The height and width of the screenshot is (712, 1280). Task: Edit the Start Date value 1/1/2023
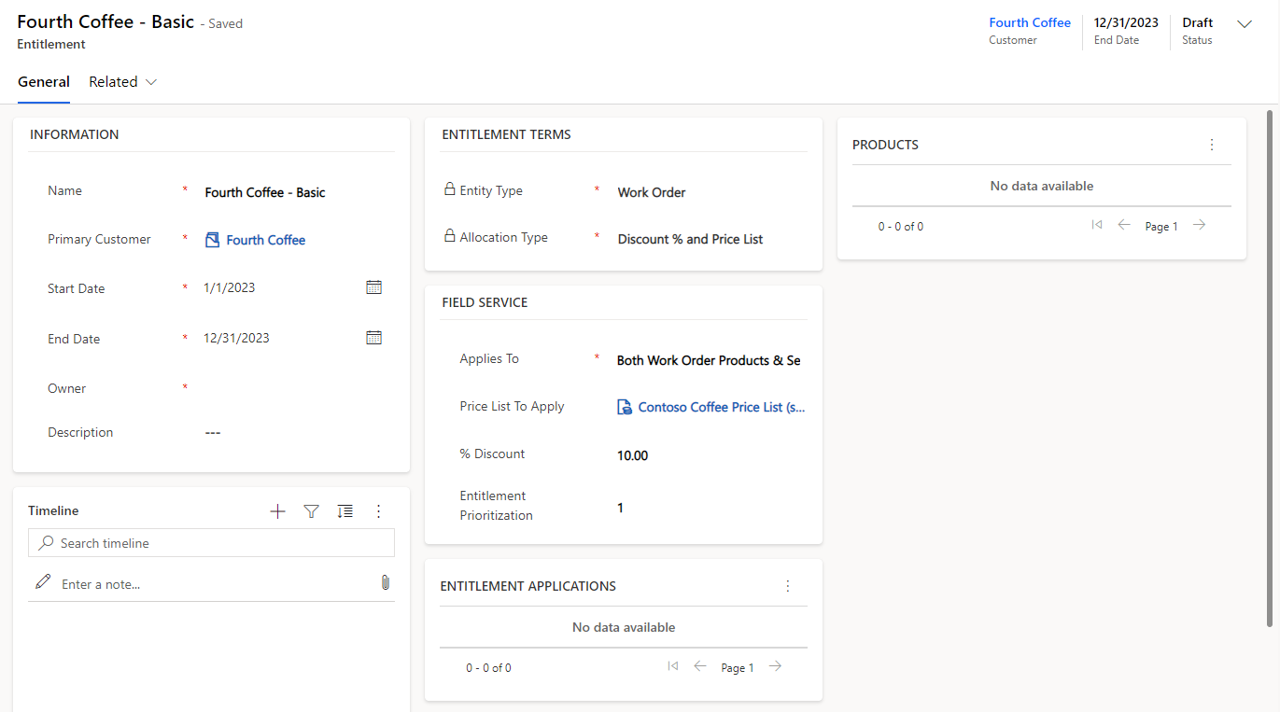pos(229,287)
